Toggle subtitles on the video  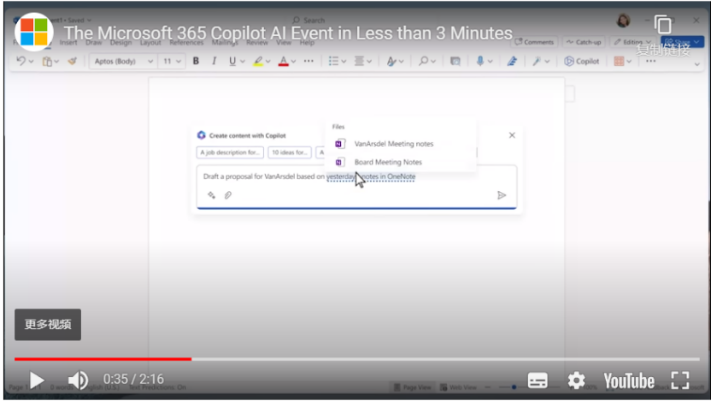(537, 381)
